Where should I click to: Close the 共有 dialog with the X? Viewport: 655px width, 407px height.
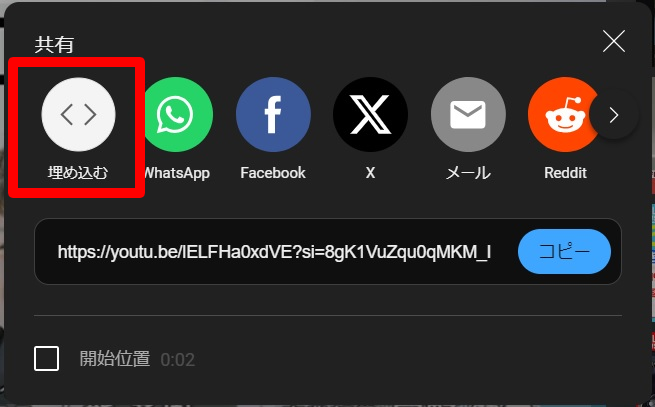[614, 41]
